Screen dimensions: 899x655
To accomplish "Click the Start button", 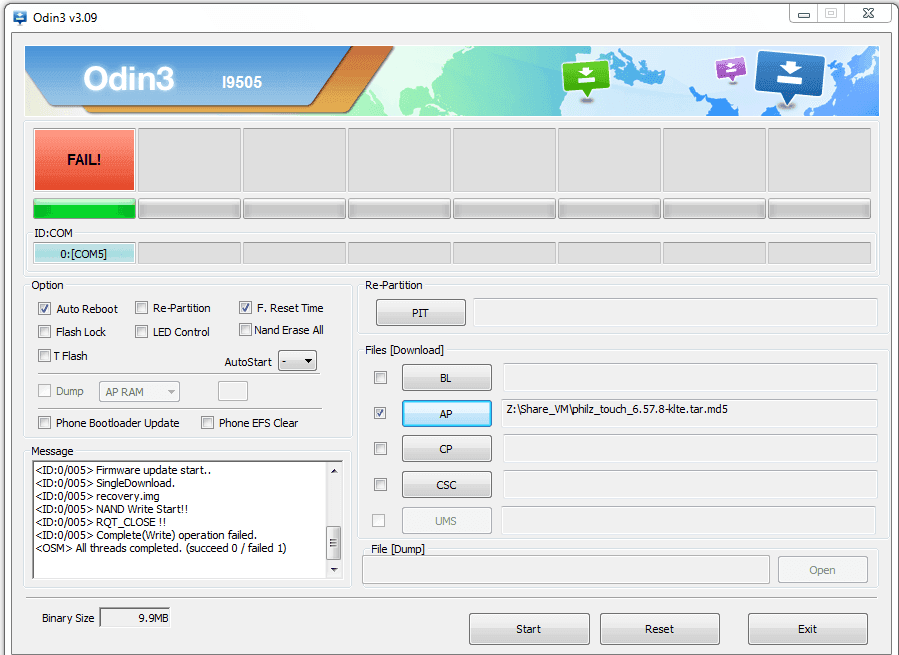I will click(529, 629).
